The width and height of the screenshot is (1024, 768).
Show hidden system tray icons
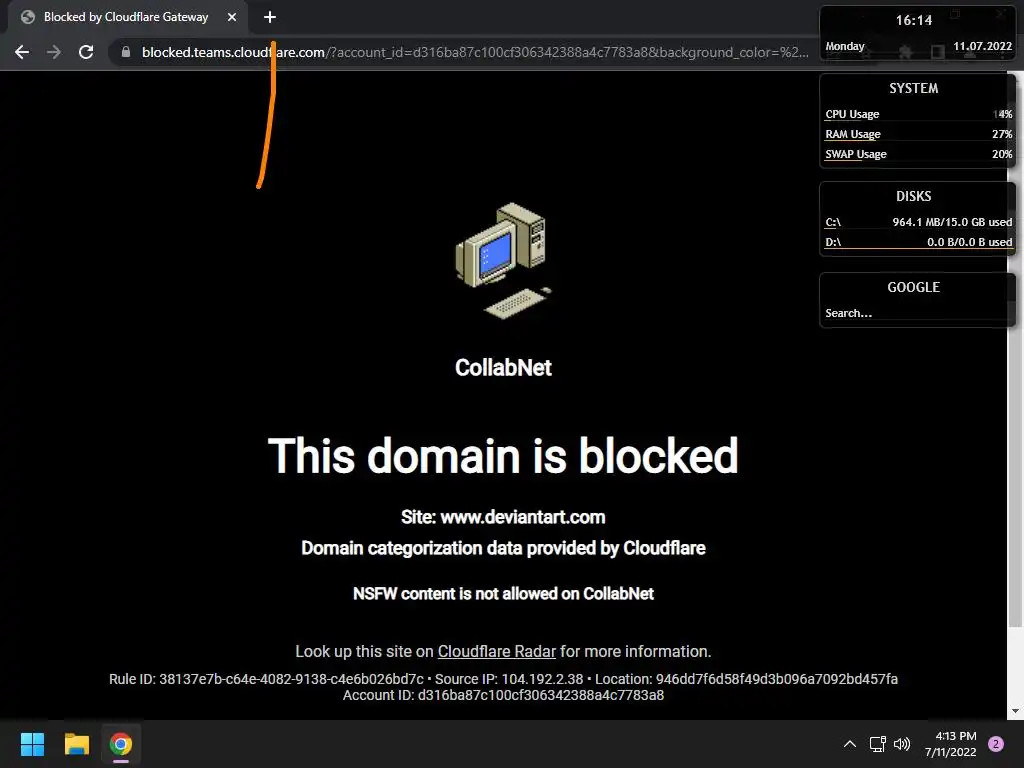coord(850,744)
